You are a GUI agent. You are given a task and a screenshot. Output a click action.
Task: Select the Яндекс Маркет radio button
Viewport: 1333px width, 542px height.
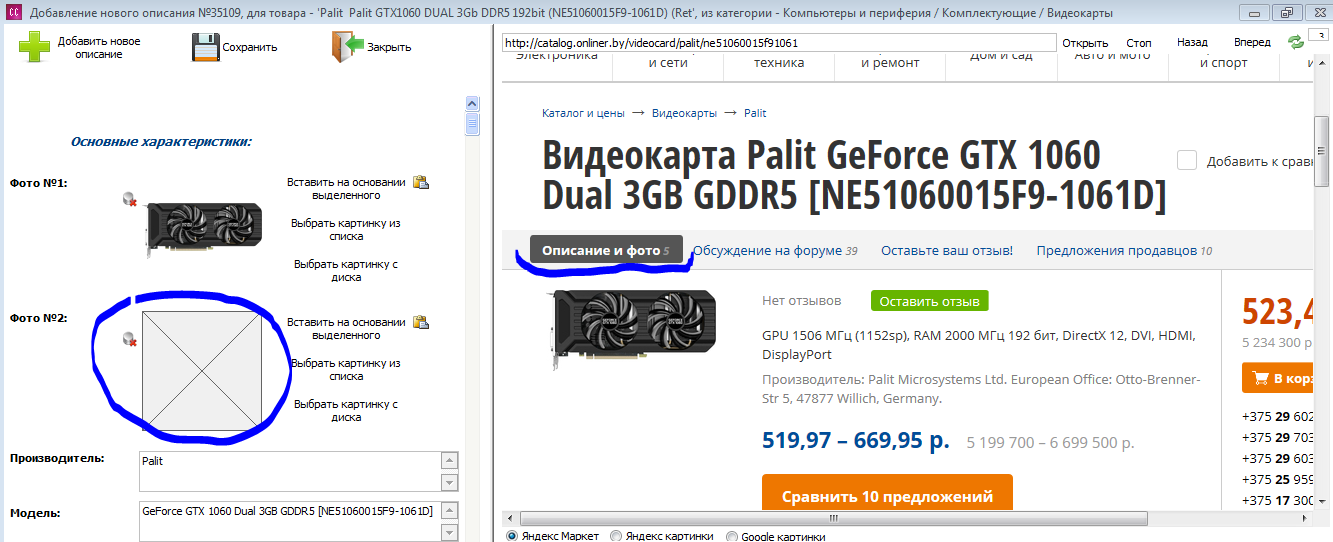[x=513, y=537]
